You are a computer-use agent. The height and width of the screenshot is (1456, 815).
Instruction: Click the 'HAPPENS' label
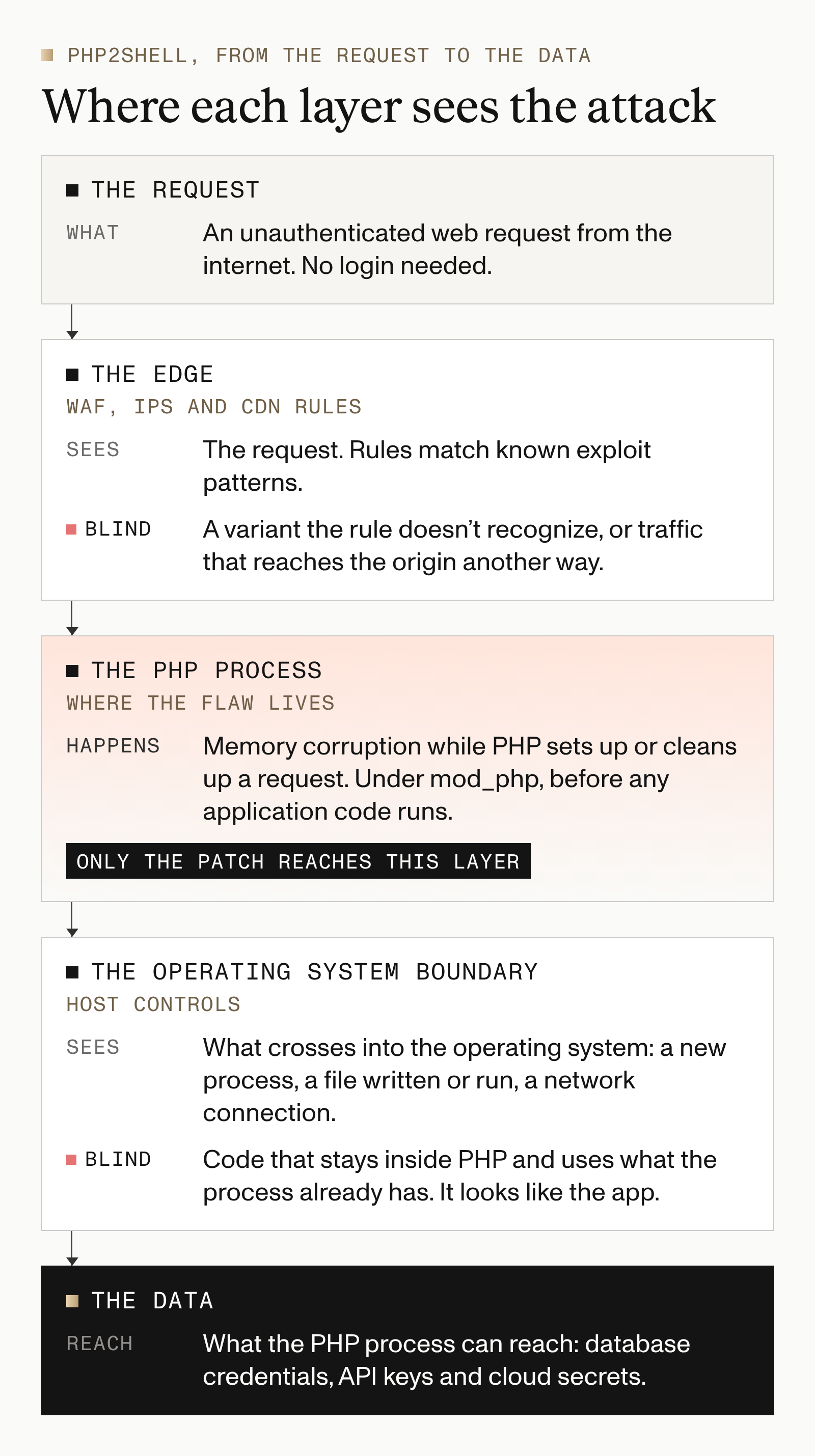click(x=113, y=745)
